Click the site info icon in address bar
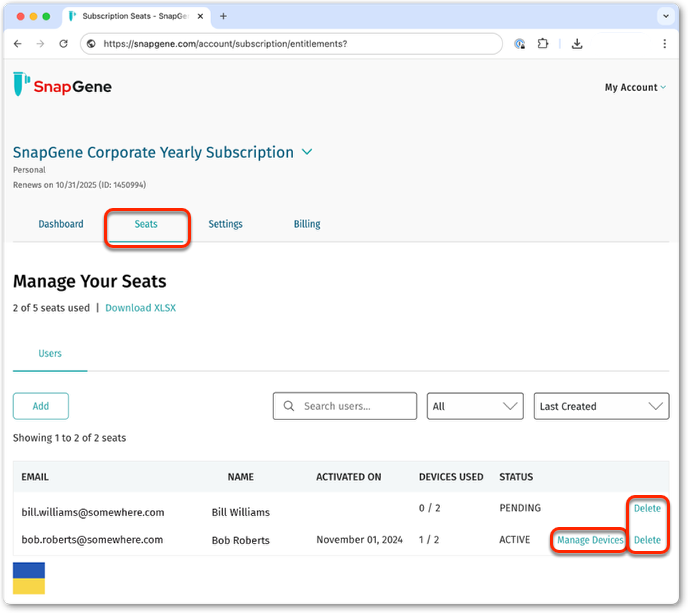688x613 pixels. tap(91, 43)
